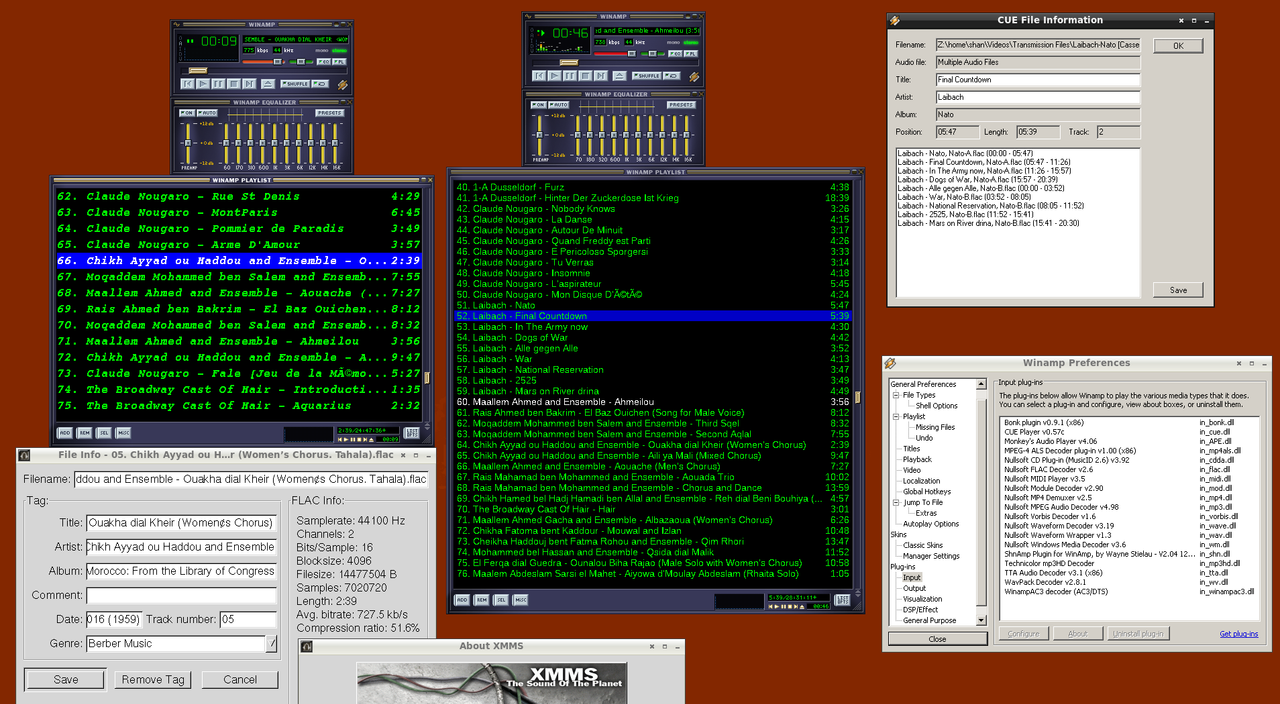The height and width of the screenshot is (704, 1280).
Task: Click the volume slider in 00:09 Winamp player
Action: (263, 62)
